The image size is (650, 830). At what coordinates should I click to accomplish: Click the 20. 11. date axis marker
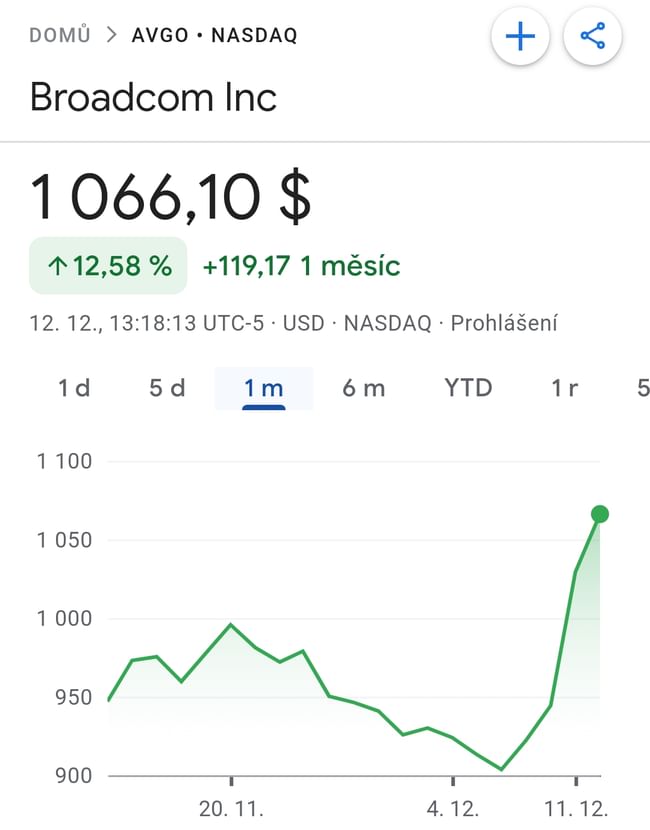231,808
